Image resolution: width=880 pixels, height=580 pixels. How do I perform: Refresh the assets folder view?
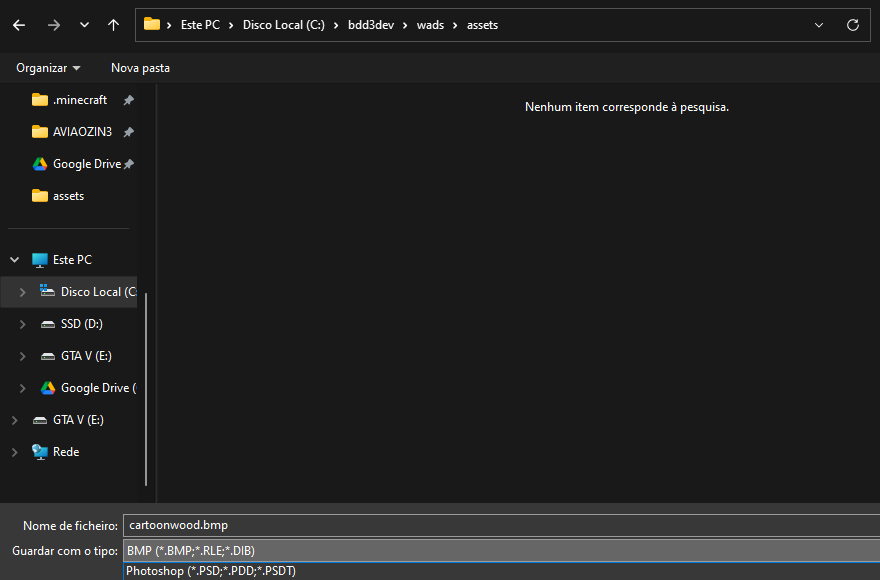tap(852, 25)
